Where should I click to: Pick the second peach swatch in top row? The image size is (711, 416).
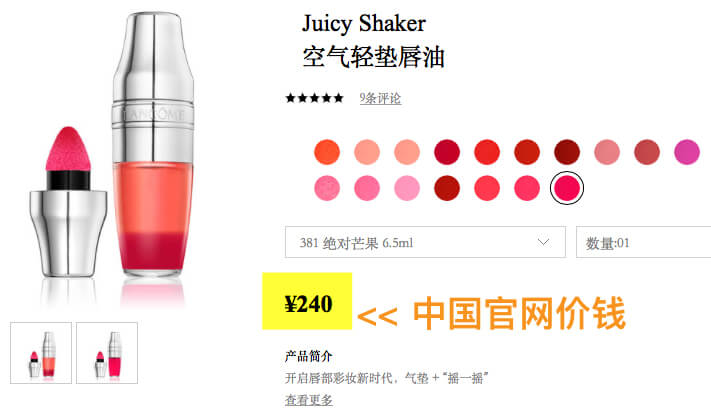407,152
